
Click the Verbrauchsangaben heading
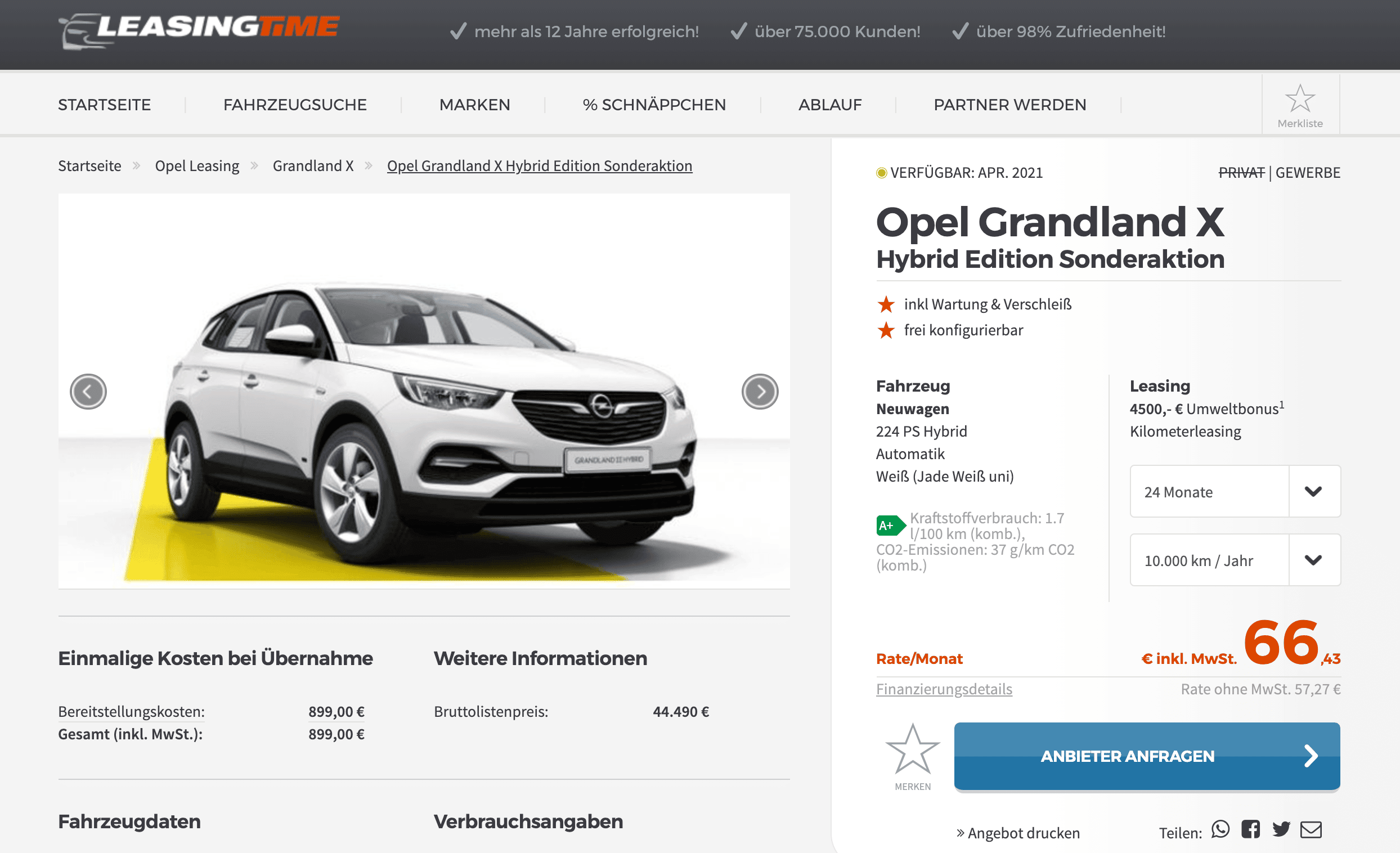point(528,821)
